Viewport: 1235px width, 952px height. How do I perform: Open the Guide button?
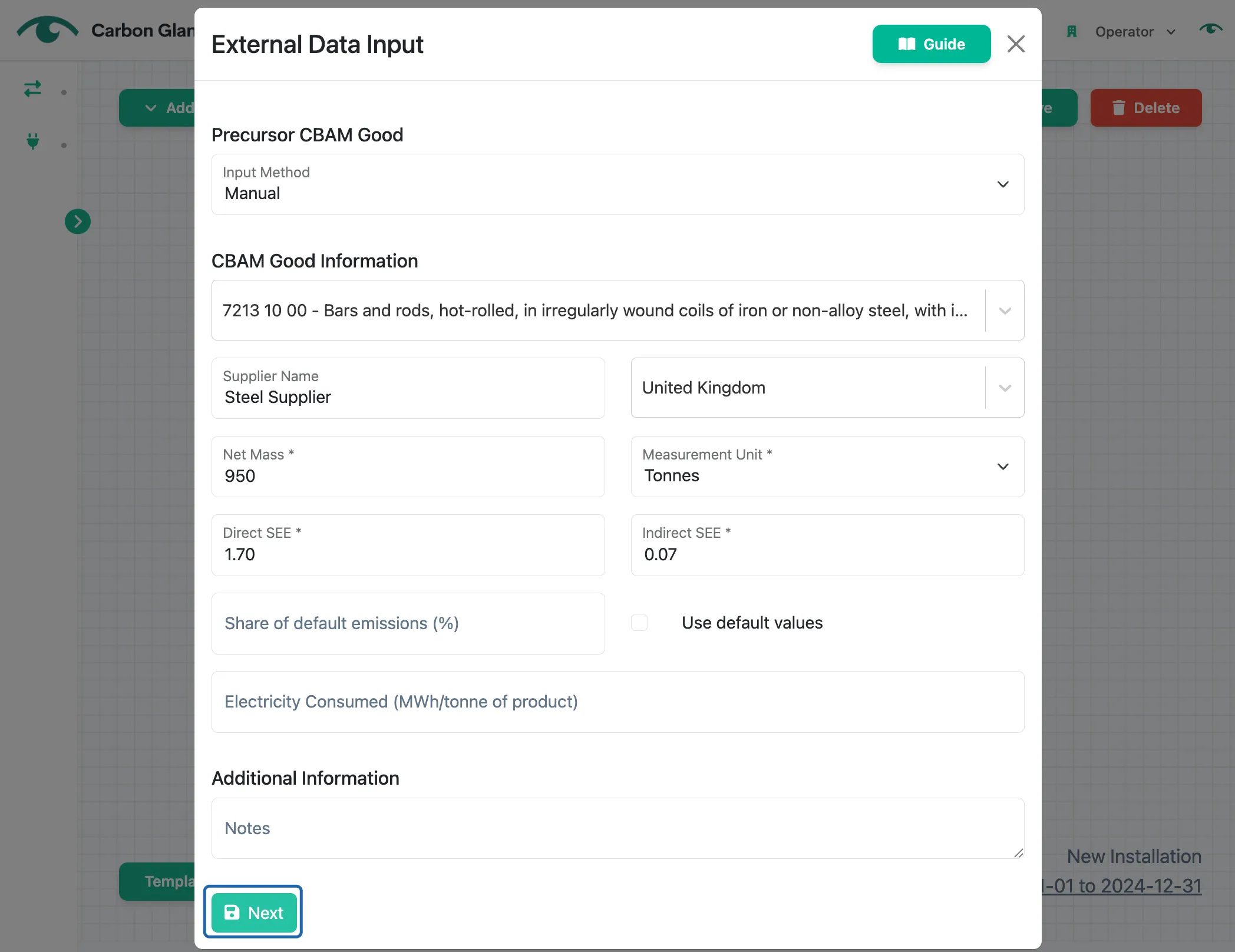click(932, 44)
